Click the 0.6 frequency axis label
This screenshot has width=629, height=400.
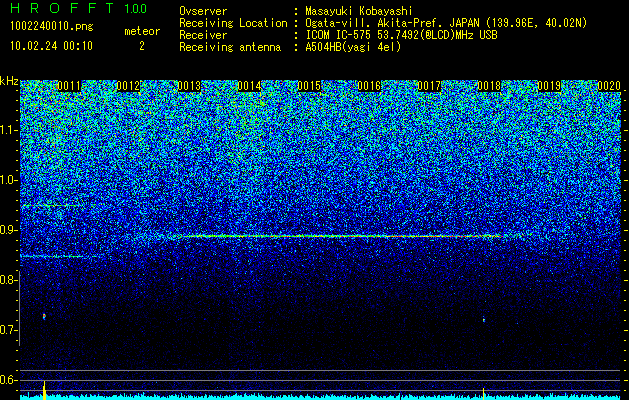[7, 380]
